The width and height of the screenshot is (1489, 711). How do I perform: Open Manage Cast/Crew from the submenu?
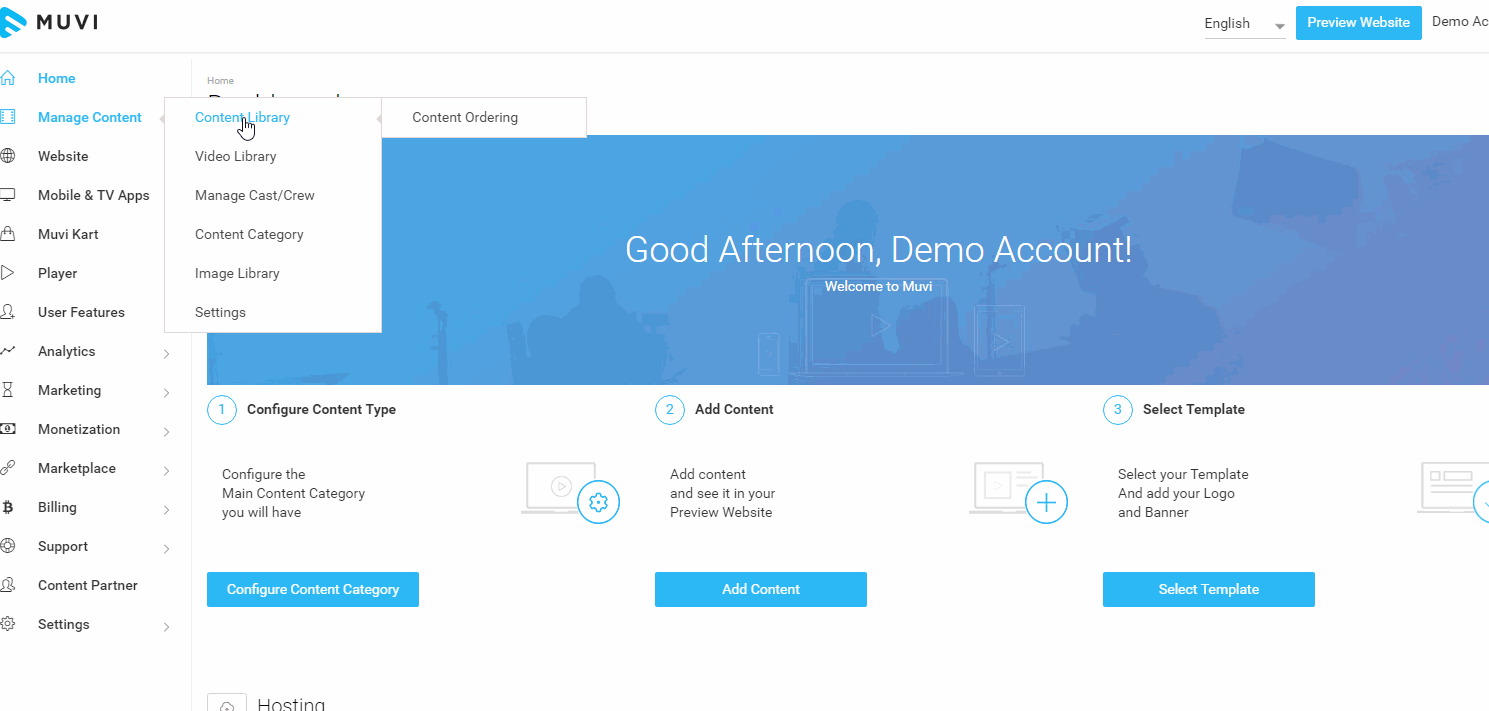click(254, 195)
